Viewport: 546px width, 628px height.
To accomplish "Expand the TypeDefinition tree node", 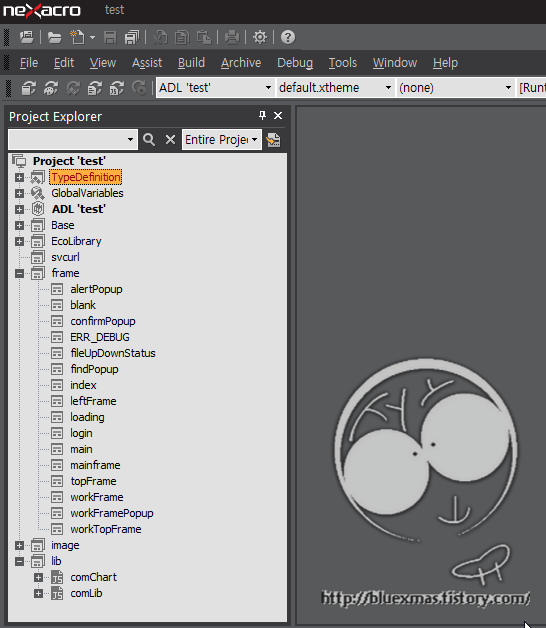I will [x=19, y=177].
